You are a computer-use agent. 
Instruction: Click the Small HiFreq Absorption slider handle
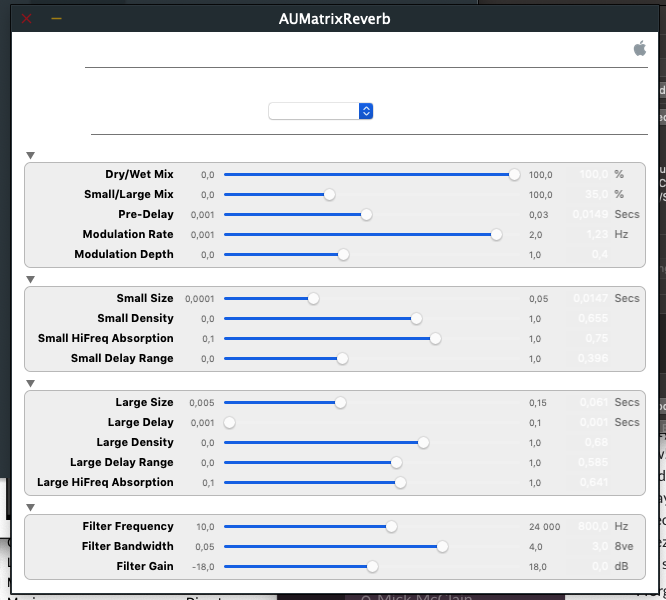(x=435, y=338)
